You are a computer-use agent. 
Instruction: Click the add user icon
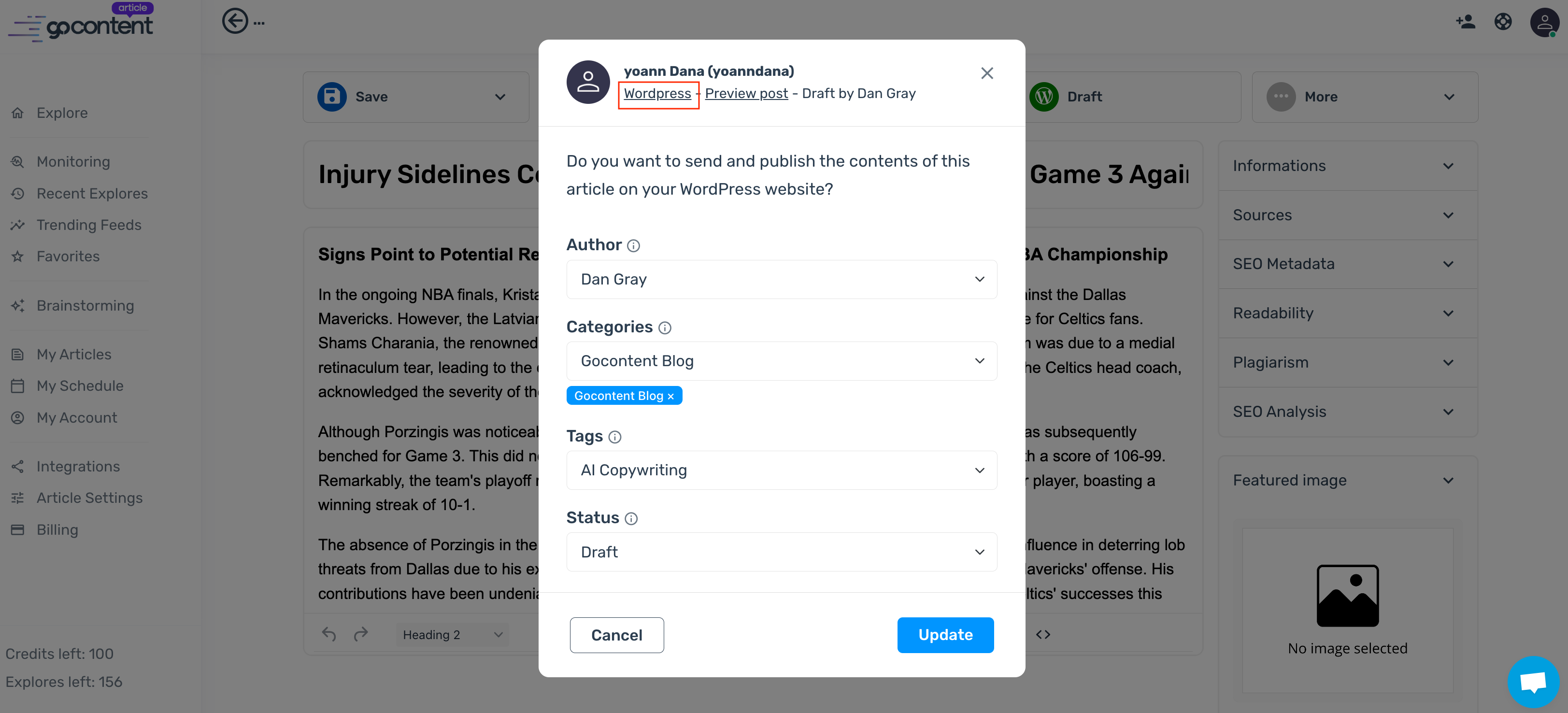point(1465,22)
